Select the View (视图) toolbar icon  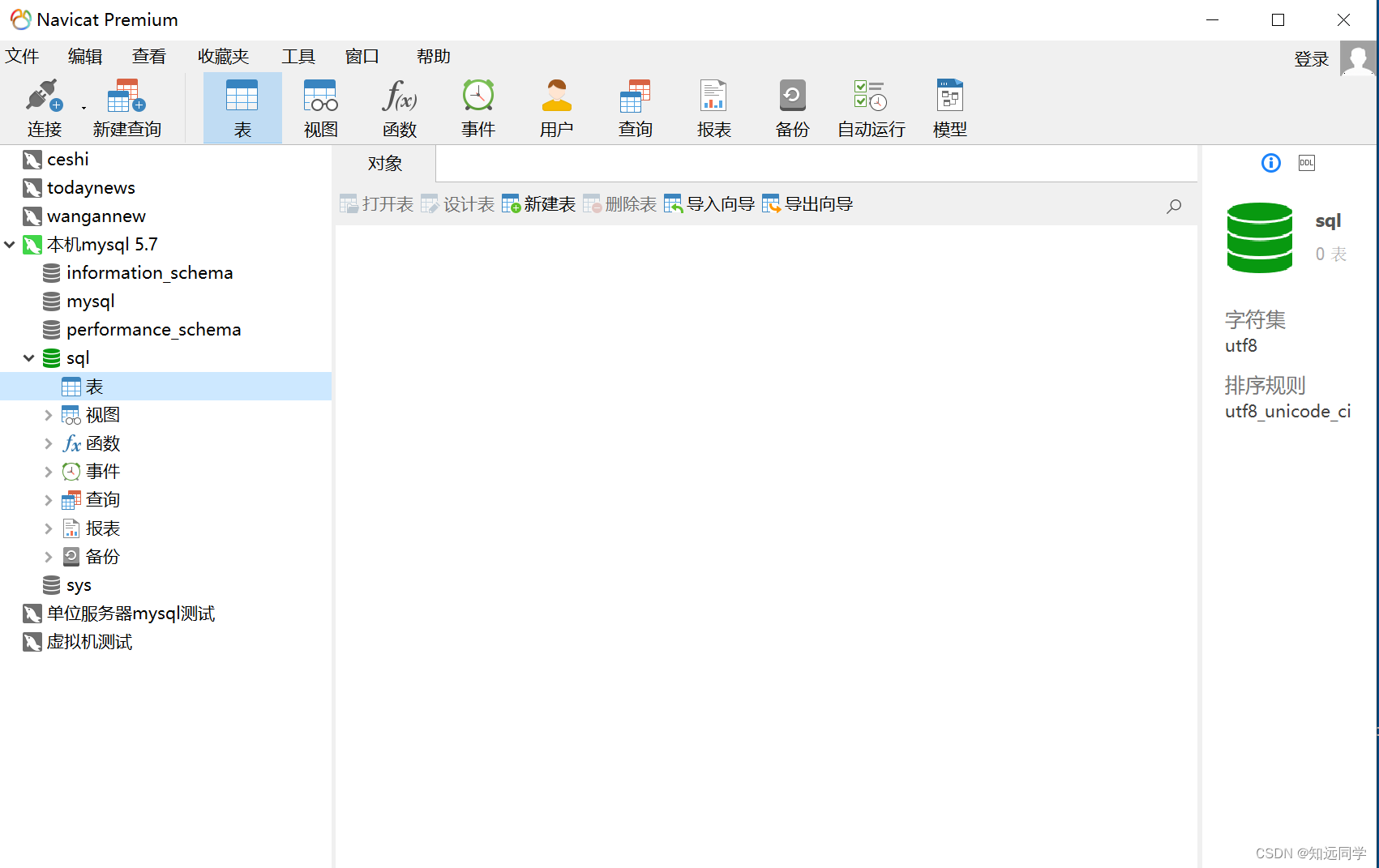click(x=321, y=109)
